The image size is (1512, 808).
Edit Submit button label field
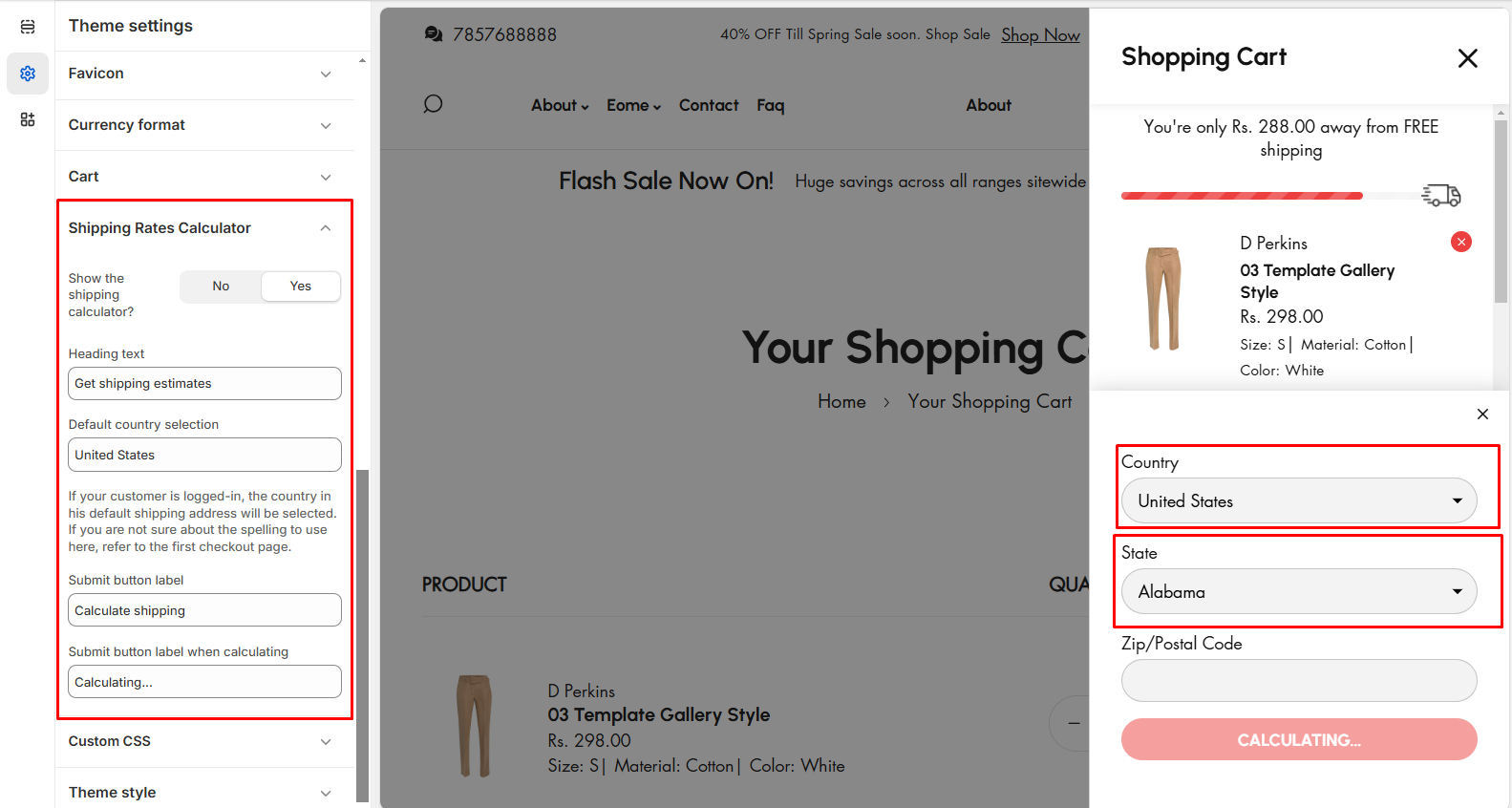point(204,610)
